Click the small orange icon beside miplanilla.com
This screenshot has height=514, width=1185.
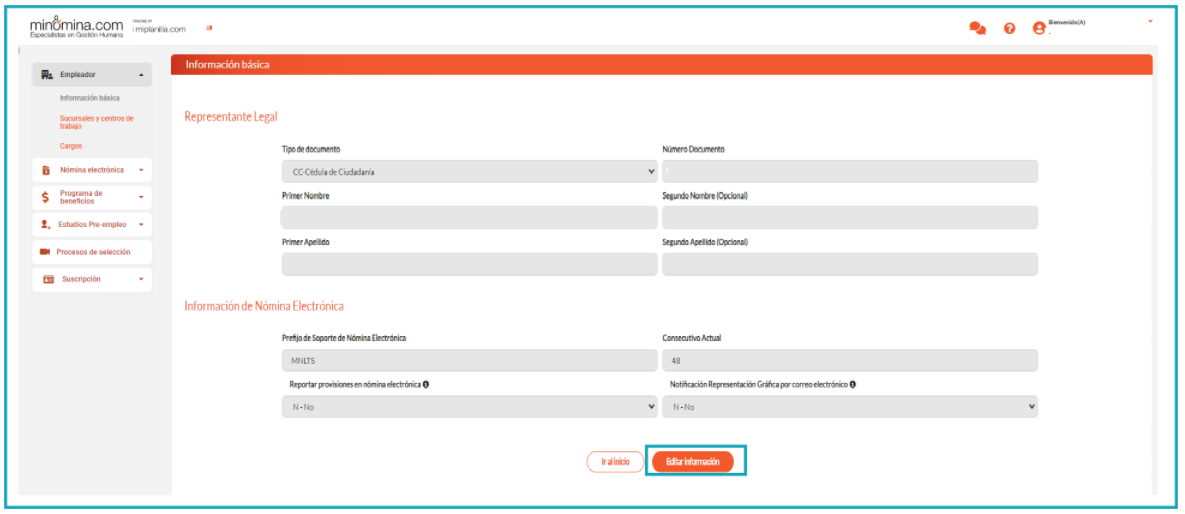click(x=209, y=28)
